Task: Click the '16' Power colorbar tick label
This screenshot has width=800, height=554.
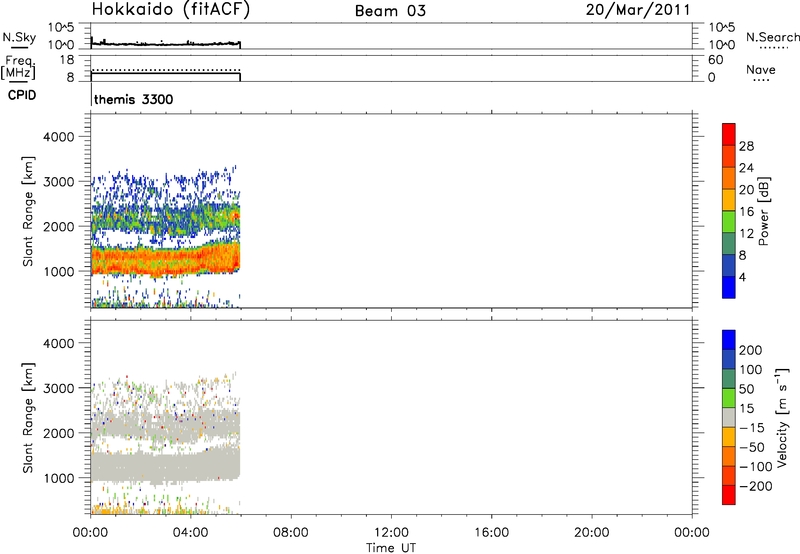Action: click(x=746, y=212)
